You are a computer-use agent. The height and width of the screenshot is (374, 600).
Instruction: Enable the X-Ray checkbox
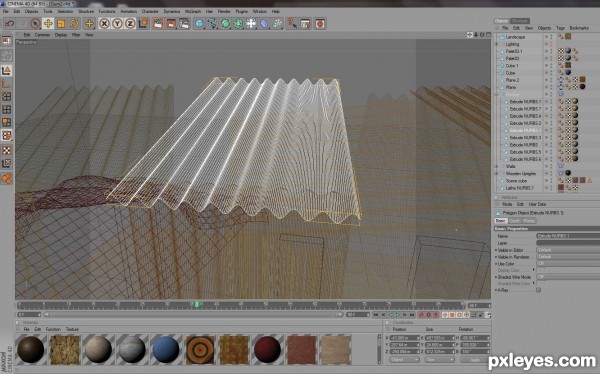(538, 290)
